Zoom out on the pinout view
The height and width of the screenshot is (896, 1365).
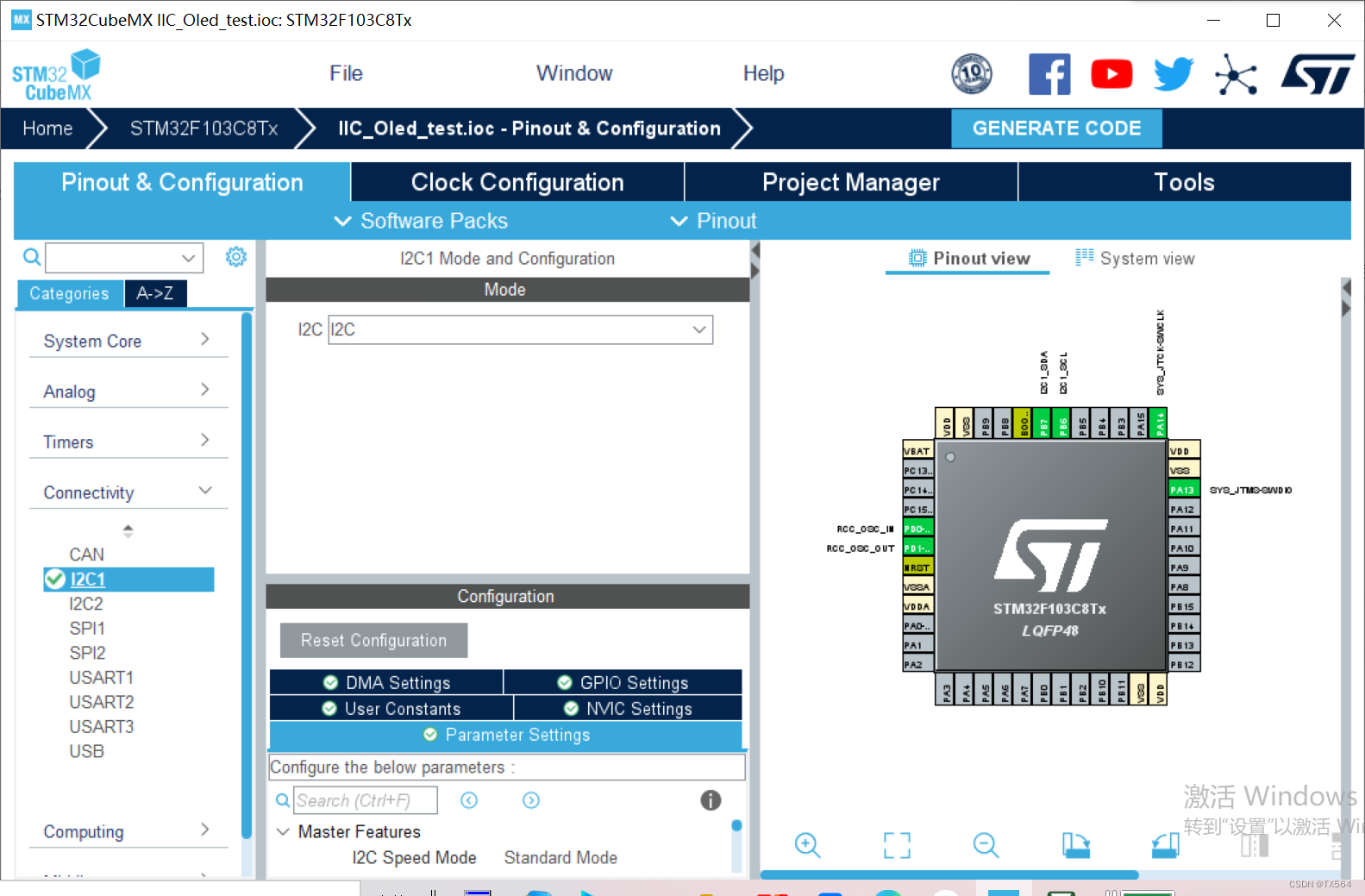(x=986, y=845)
